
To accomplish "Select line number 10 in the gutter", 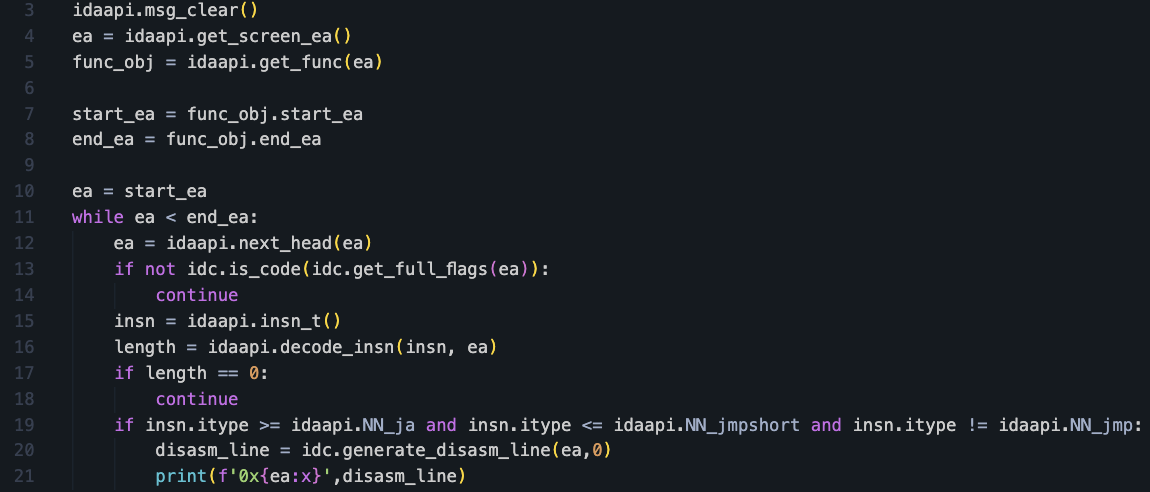I will (25, 191).
